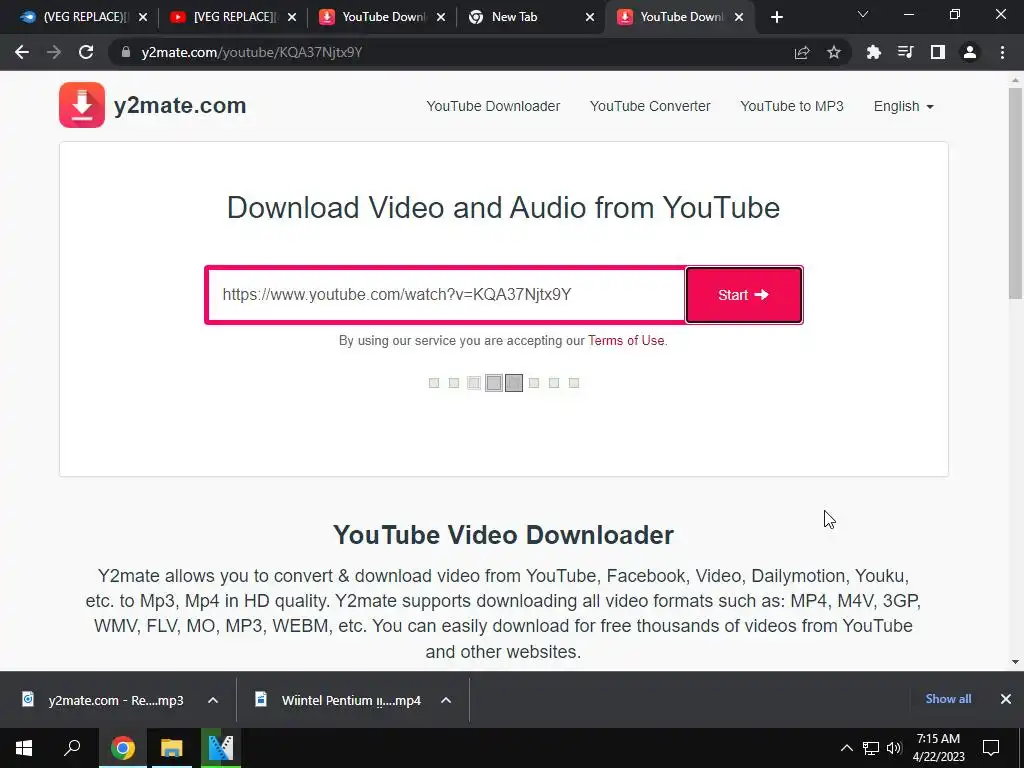This screenshot has height=768, width=1024.
Task: Open the Windows Start menu
Action: [24, 748]
